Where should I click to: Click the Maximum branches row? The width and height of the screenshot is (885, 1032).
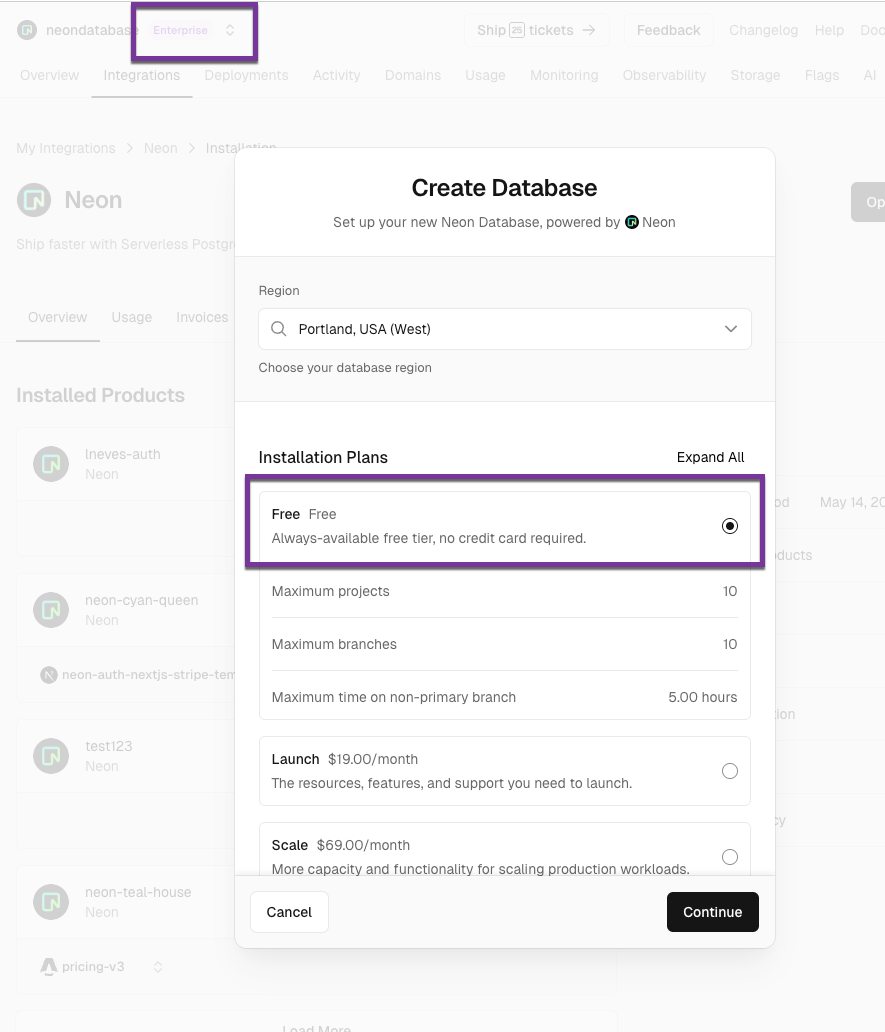[x=505, y=644]
